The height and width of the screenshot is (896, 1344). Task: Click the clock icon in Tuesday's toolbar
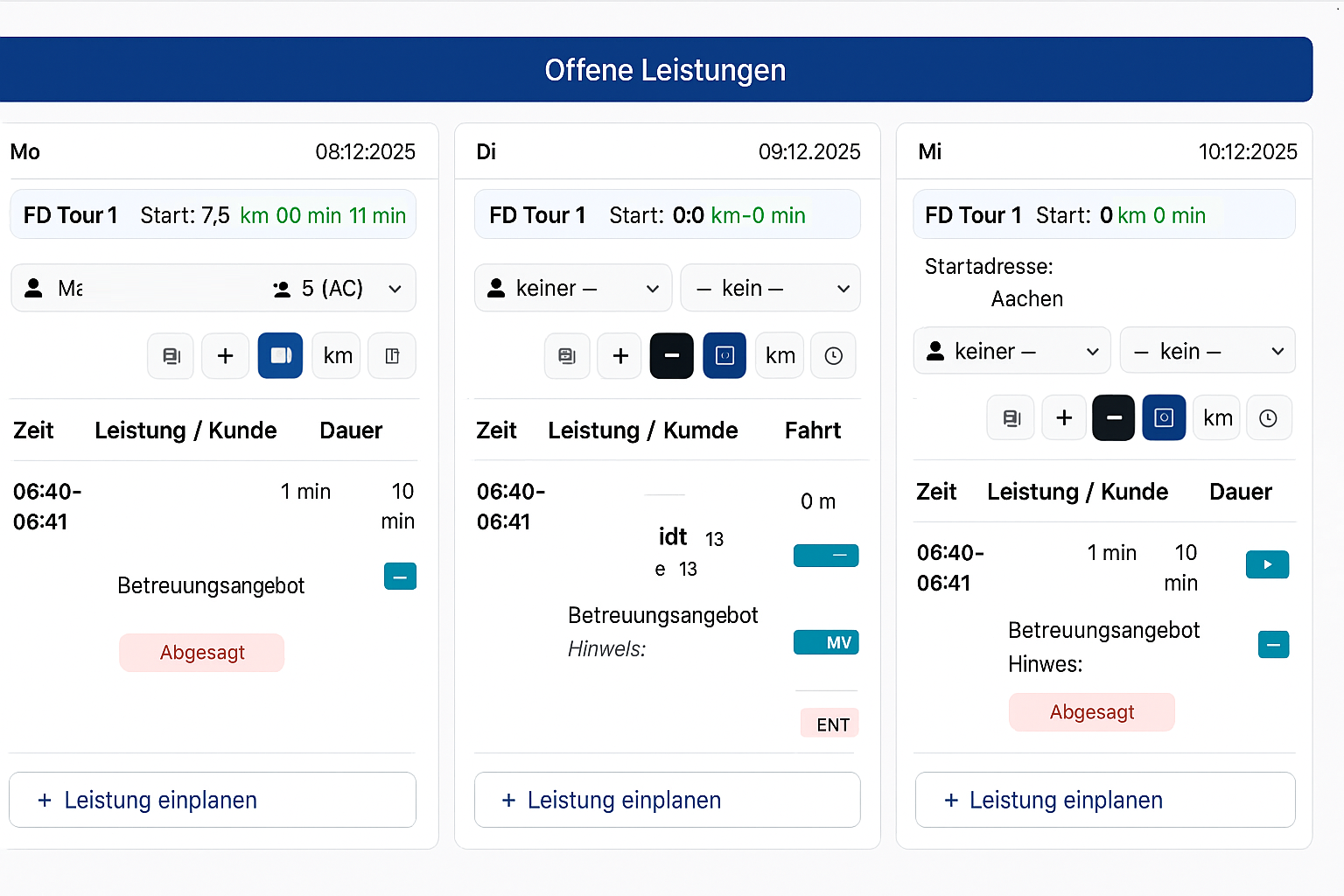(833, 355)
